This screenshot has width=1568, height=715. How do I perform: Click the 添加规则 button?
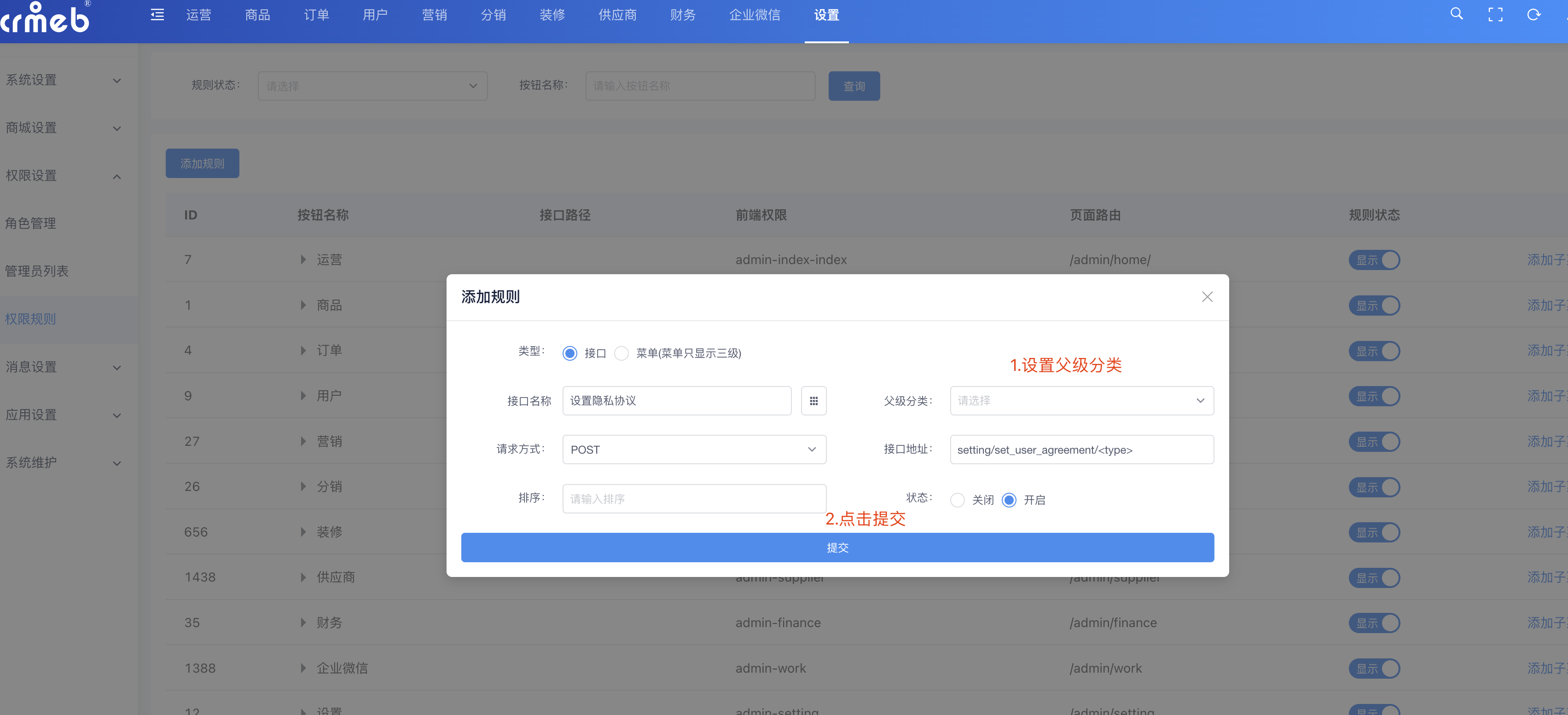coord(202,163)
